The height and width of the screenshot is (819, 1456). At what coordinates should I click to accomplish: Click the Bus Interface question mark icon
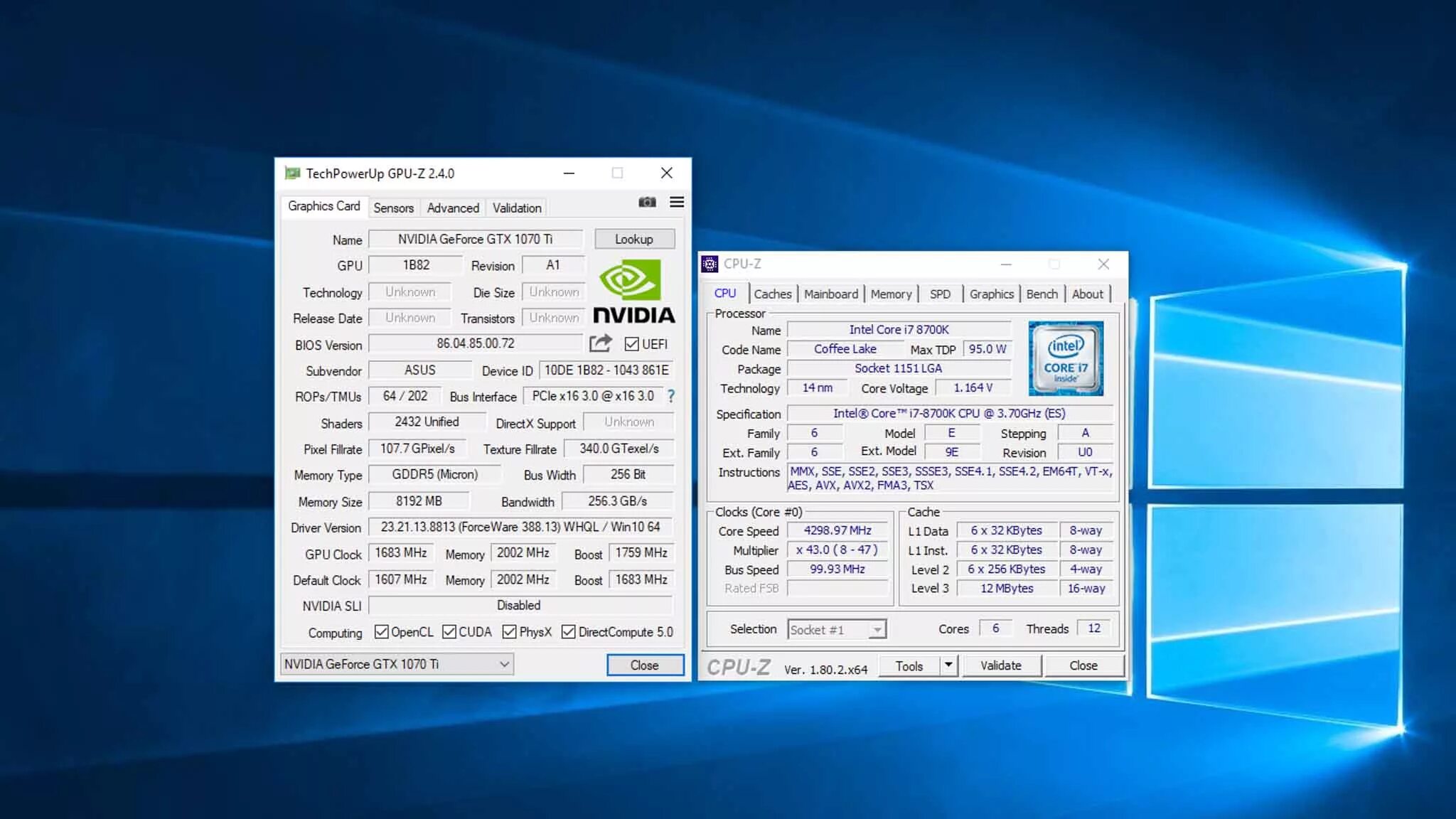(x=670, y=396)
